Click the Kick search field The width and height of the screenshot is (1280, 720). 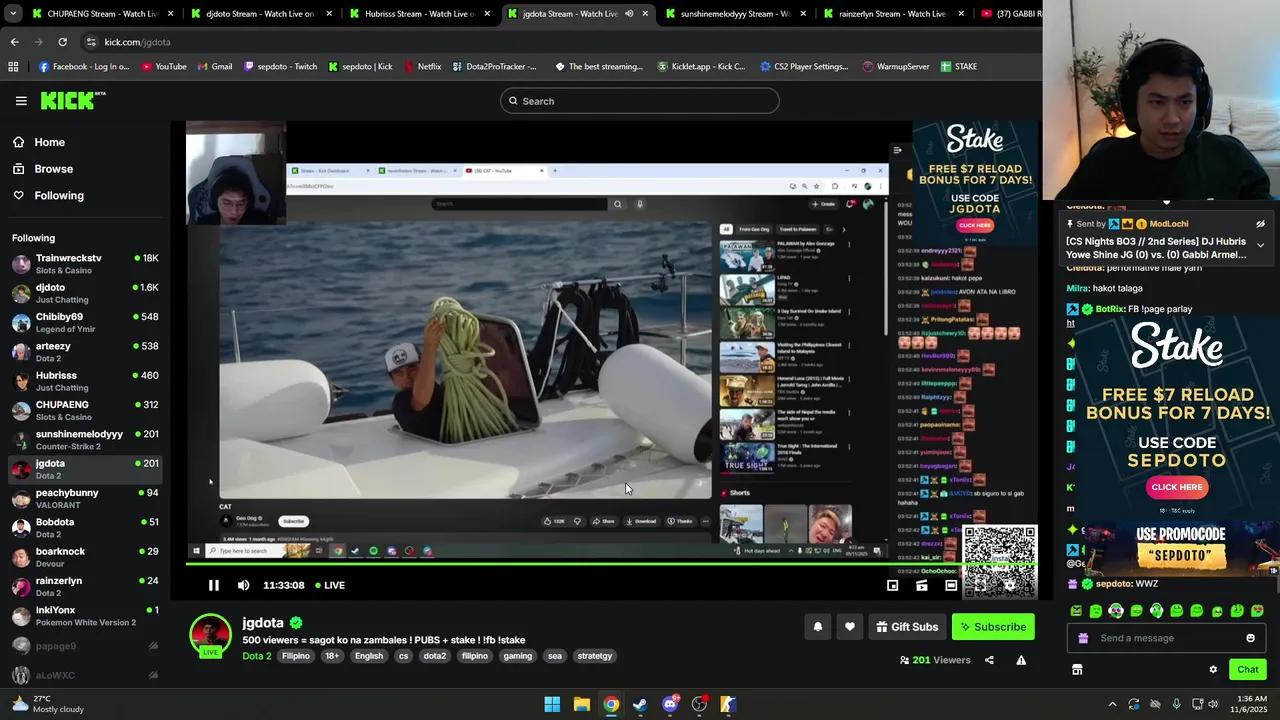[640, 101]
